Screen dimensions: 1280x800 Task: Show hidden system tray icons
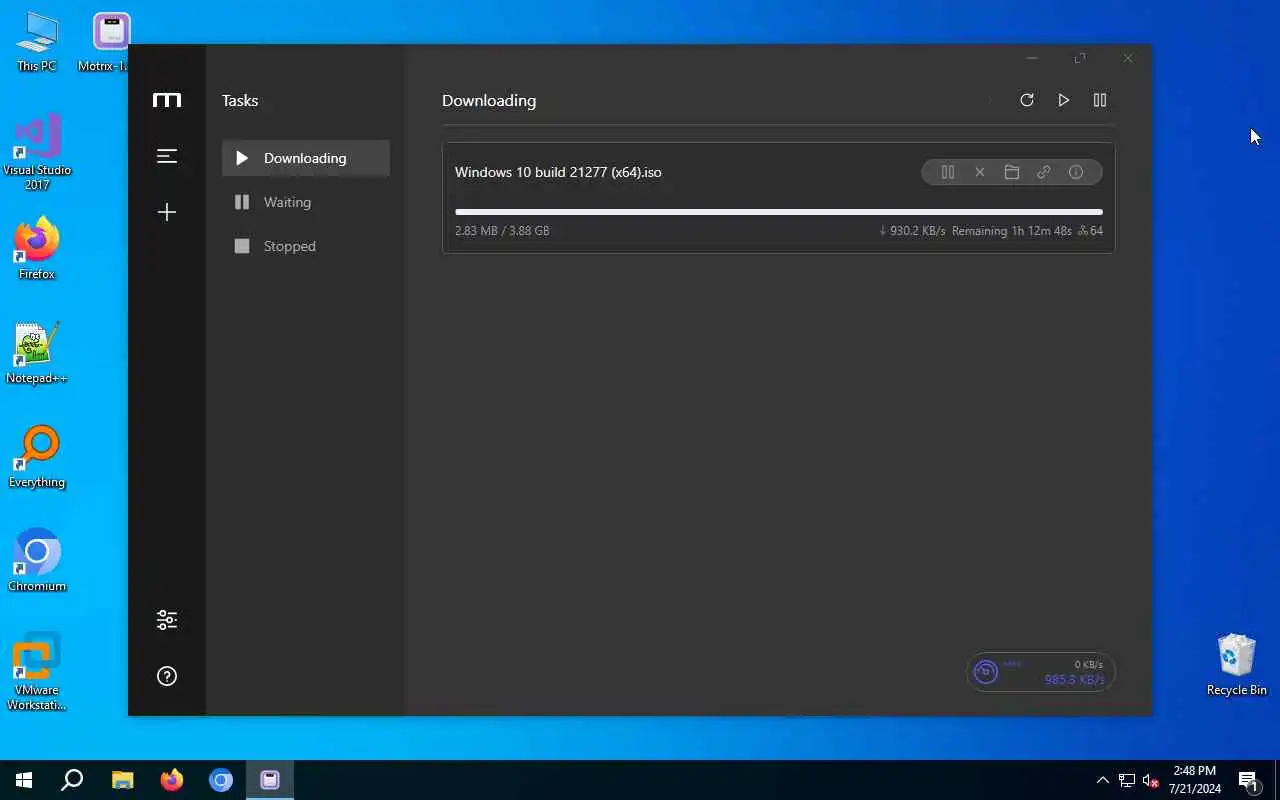[x=1103, y=780]
